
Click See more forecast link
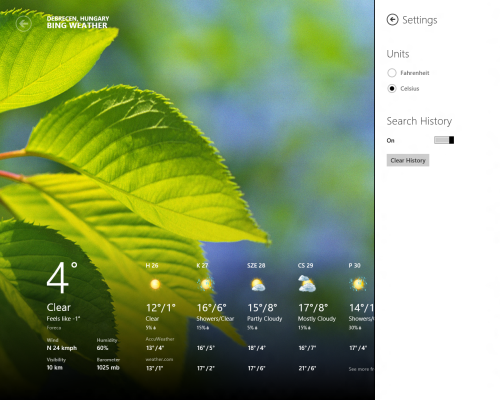point(361,369)
